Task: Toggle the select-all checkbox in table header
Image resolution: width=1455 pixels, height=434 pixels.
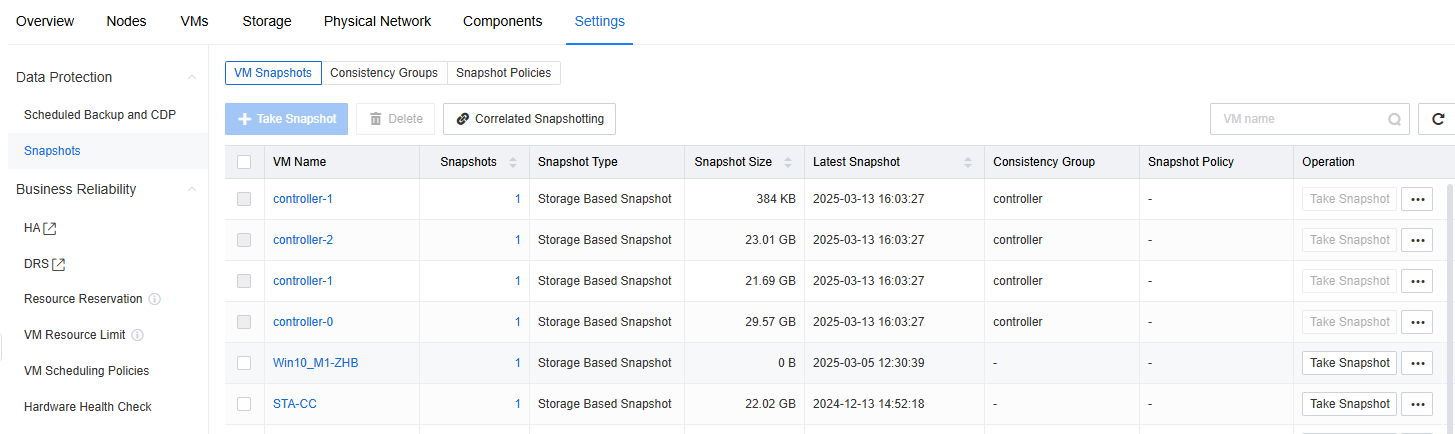Action: (x=244, y=162)
